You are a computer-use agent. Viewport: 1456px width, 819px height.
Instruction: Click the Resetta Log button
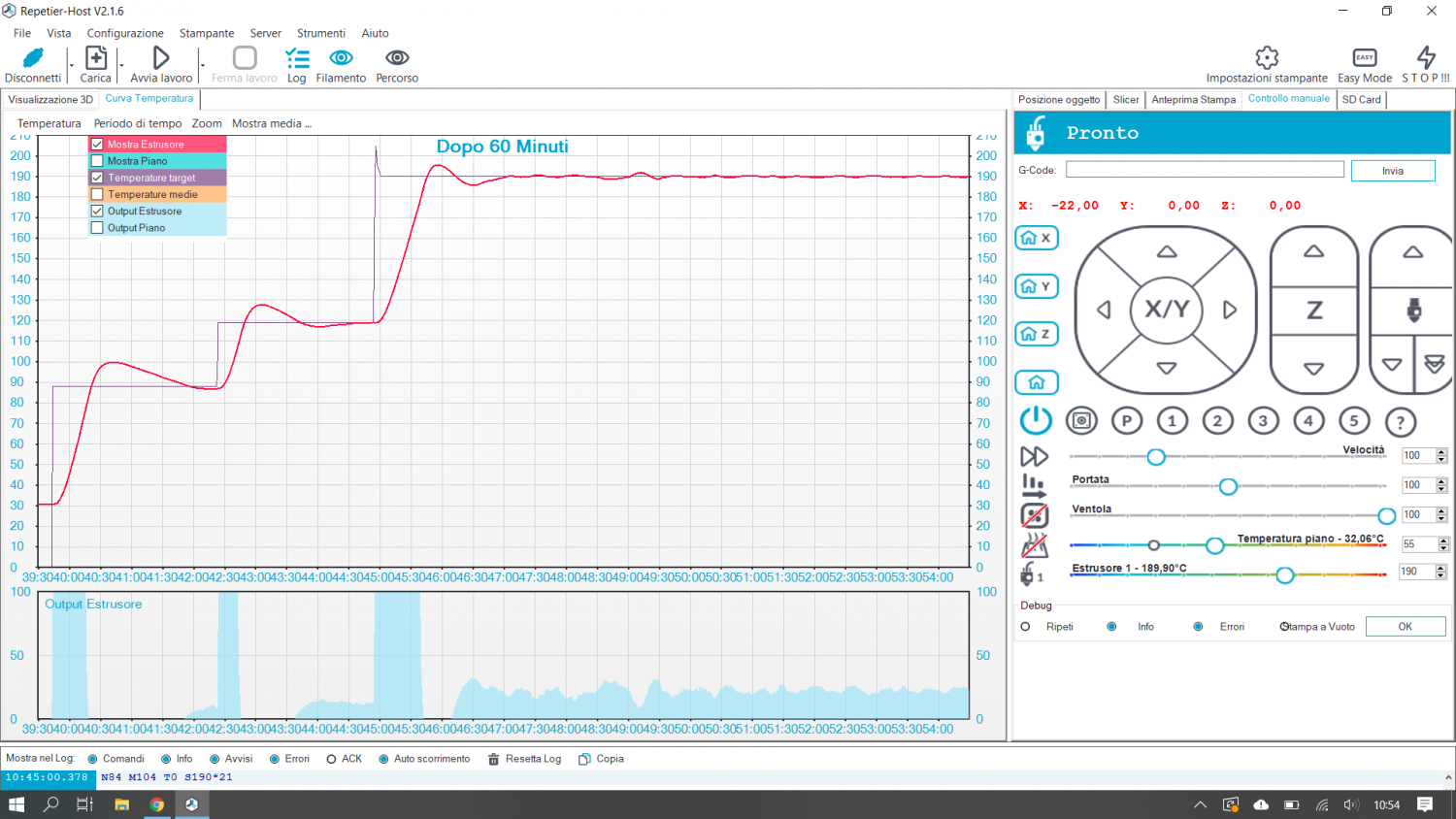click(x=524, y=759)
